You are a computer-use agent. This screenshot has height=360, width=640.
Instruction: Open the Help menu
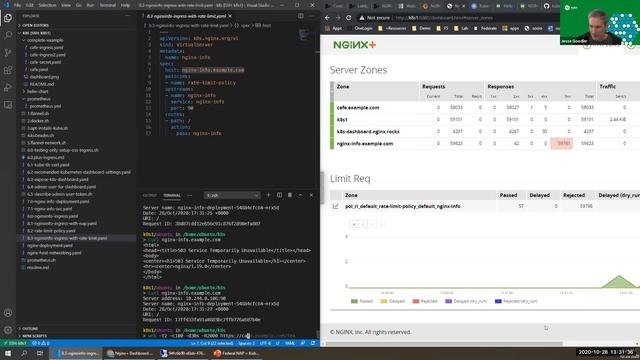pyautogui.click(x=125, y=5)
